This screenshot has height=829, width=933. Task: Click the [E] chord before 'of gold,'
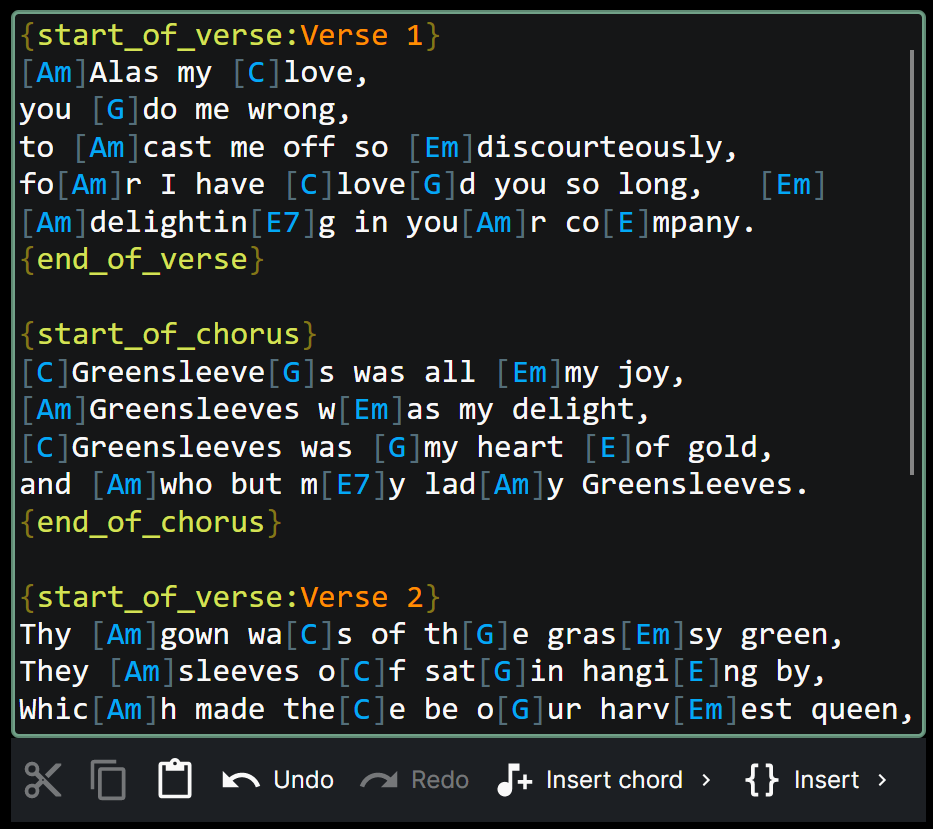pyautogui.click(x=608, y=448)
